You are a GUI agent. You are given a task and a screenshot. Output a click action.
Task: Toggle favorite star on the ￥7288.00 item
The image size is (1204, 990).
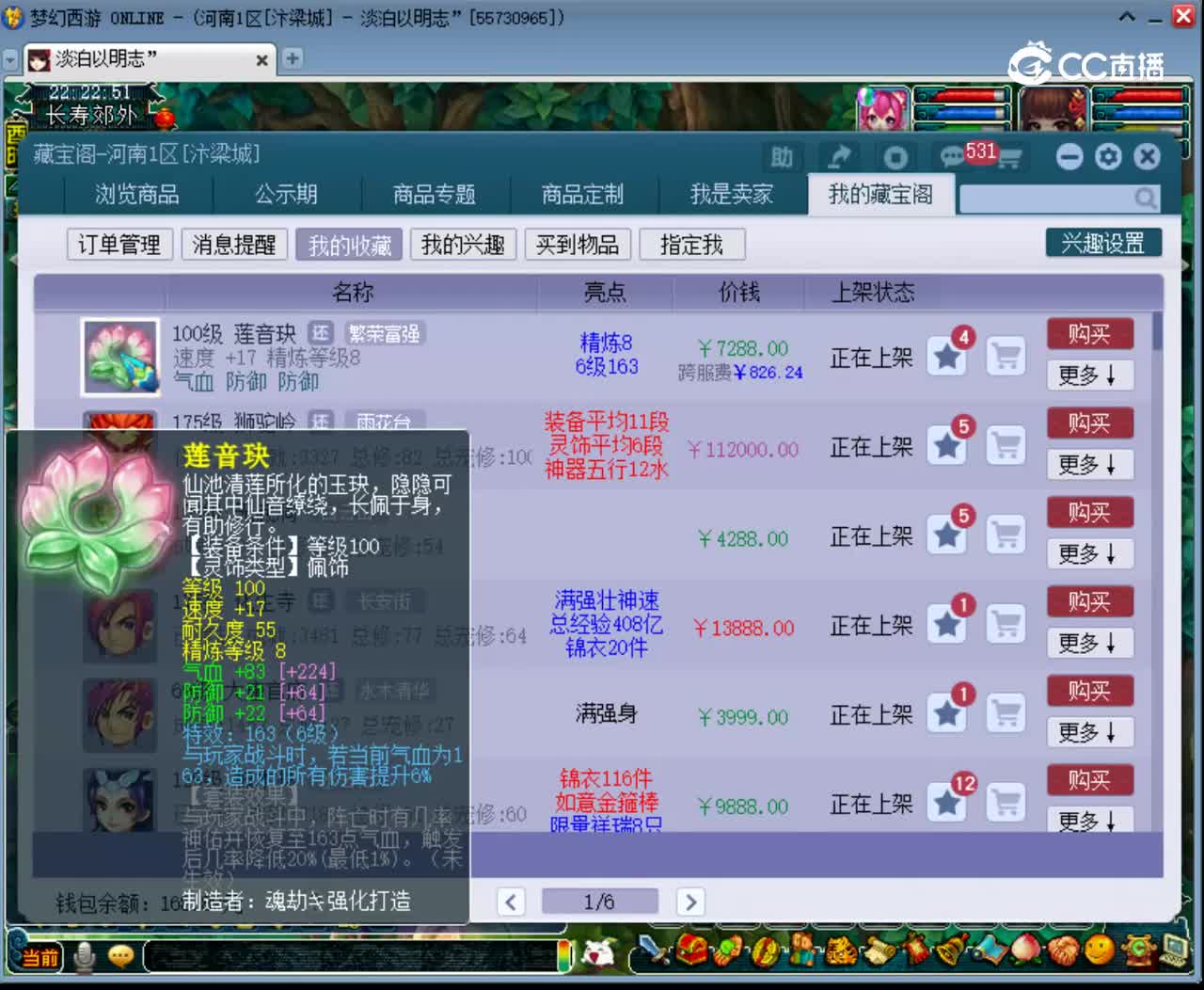(947, 357)
